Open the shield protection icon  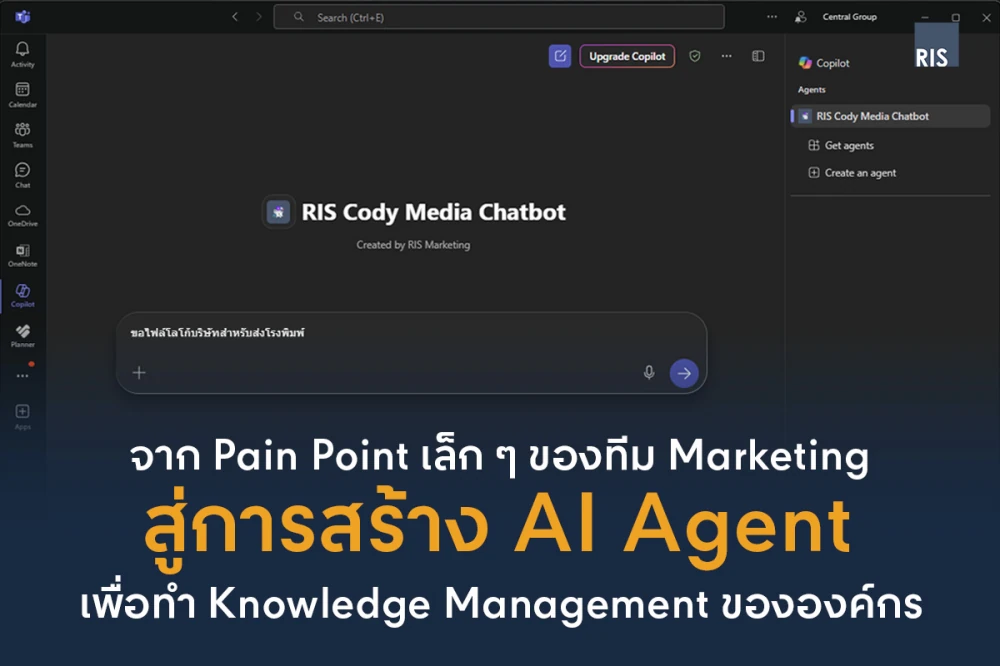click(695, 56)
